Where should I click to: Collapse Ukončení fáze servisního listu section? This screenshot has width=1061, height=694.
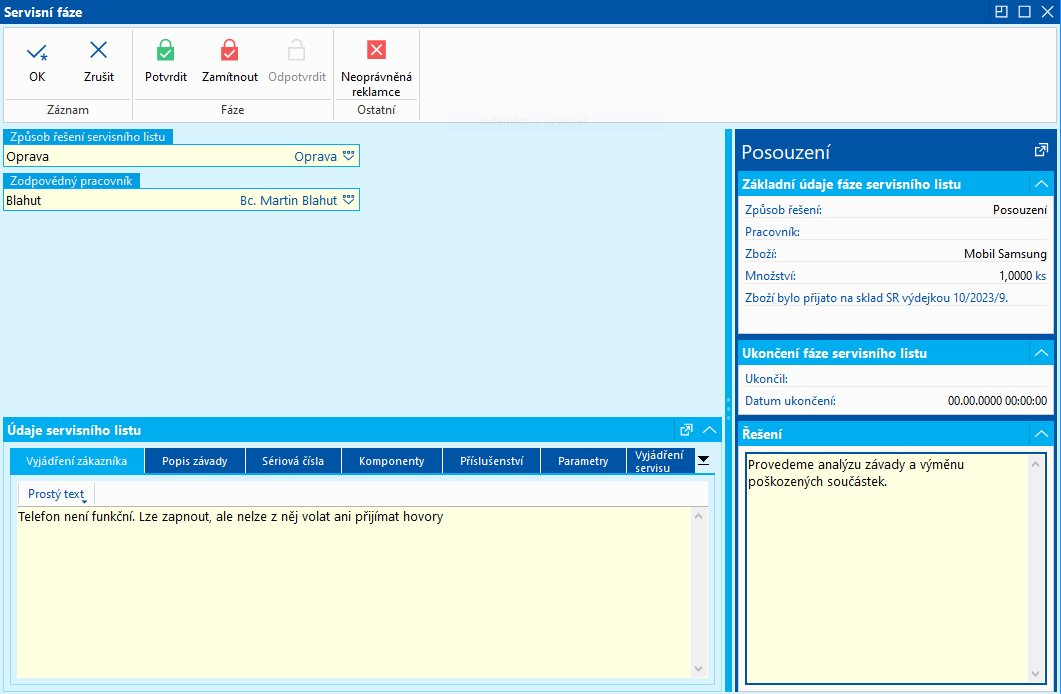[x=1041, y=353]
